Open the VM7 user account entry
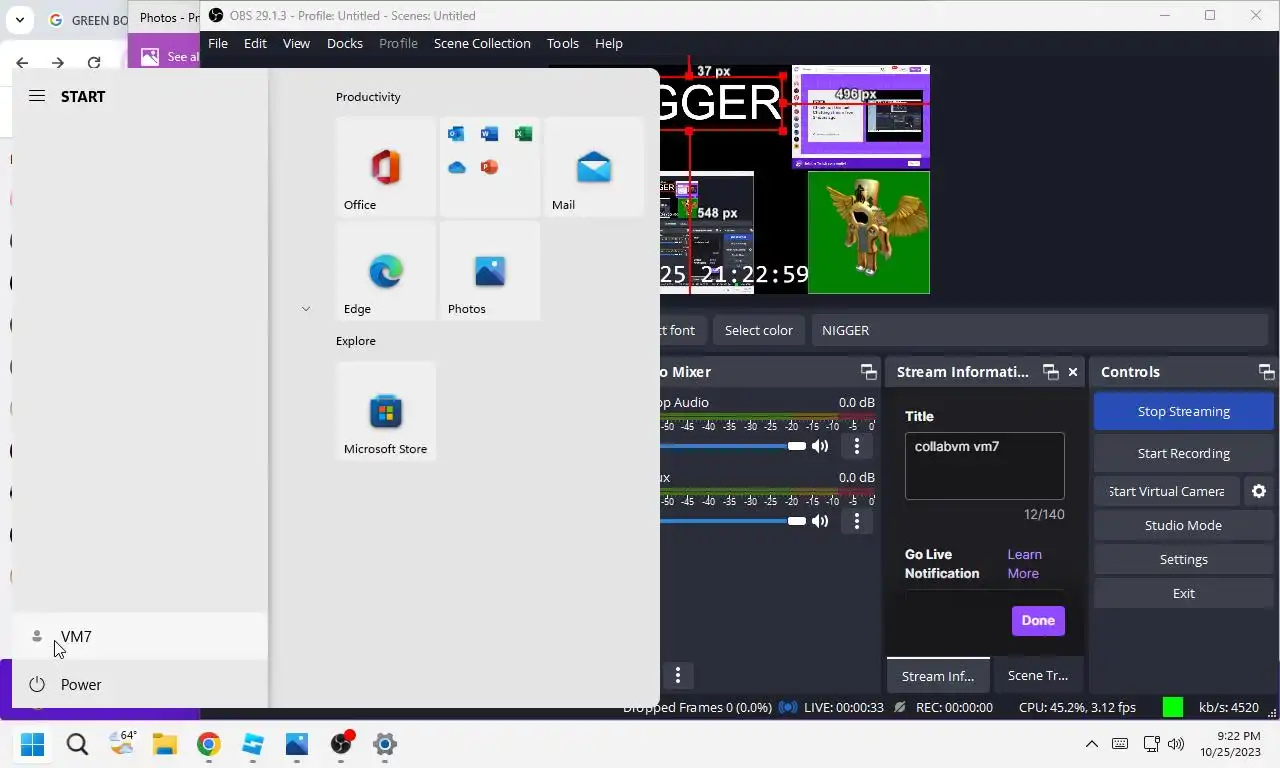Viewport: 1280px width, 768px height. [x=140, y=636]
